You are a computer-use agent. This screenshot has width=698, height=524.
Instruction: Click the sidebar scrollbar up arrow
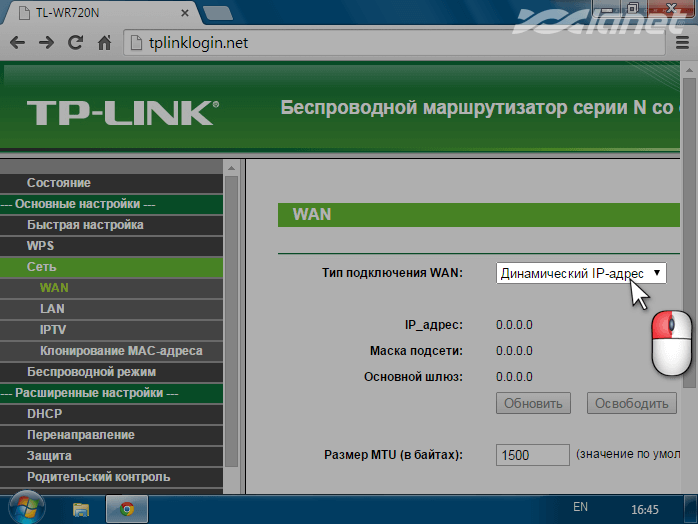[x=231, y=168]
